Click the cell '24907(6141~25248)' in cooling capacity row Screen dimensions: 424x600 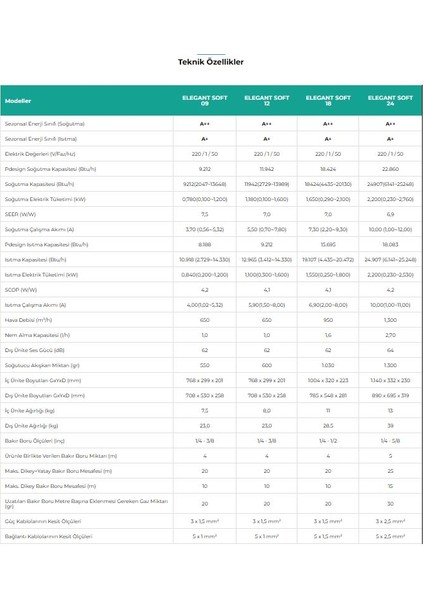[x=390, y=184]
